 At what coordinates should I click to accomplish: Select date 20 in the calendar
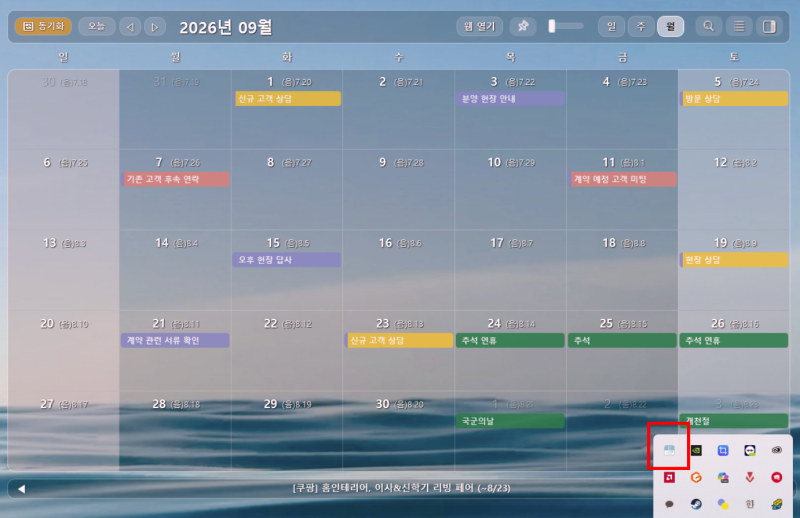[47, 324]
